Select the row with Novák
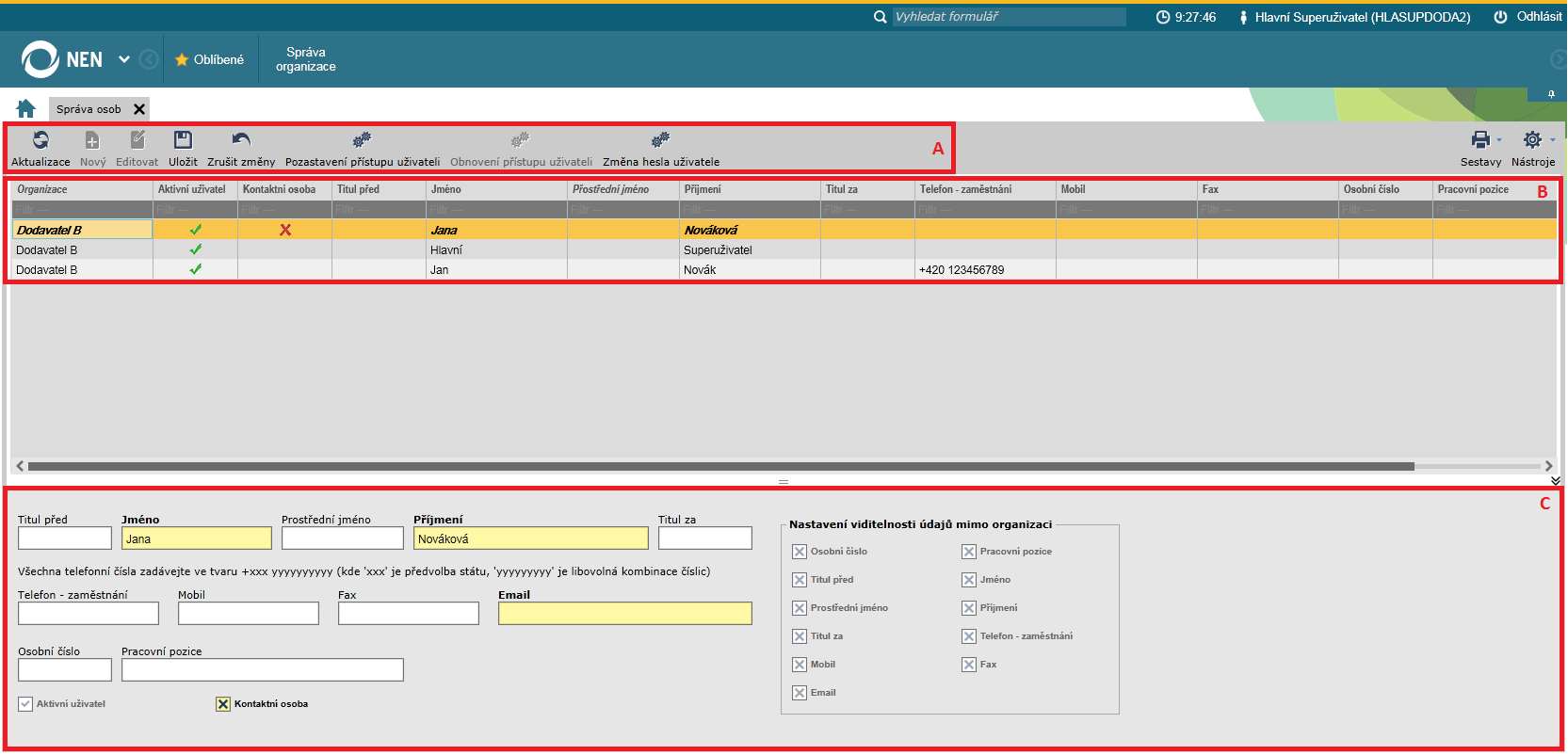Screen dimensions: 1568x755 click(x=784, y=269)
